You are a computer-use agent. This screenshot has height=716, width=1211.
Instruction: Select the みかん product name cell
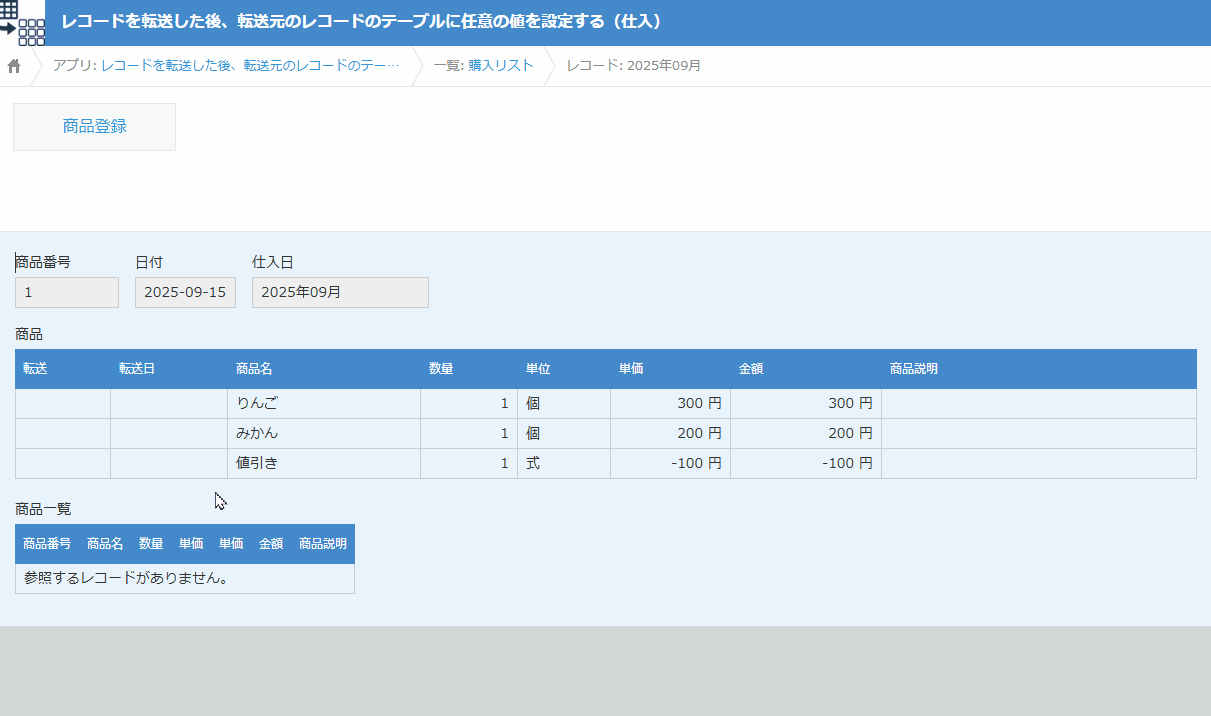[x=323, y=434]
